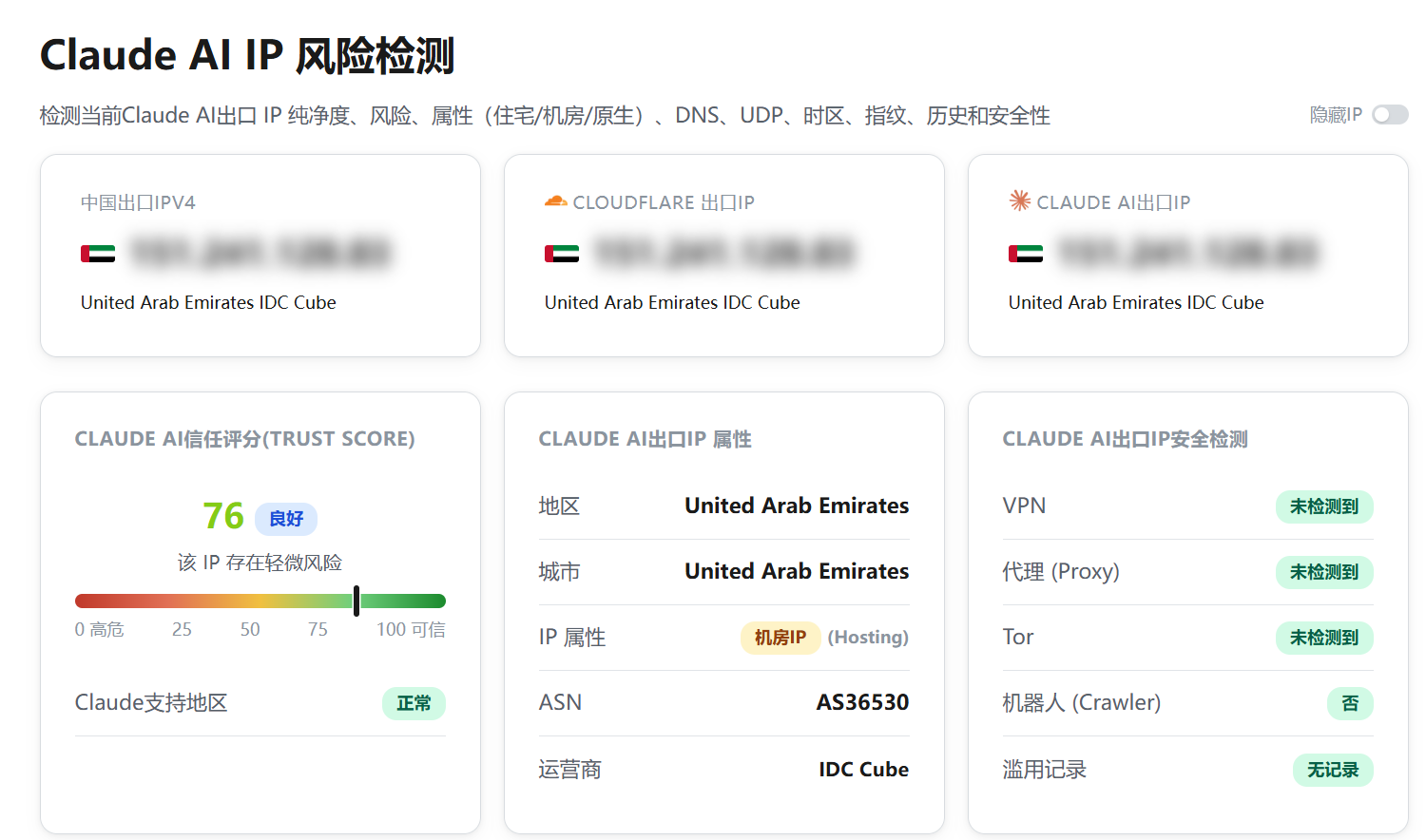Click the 该 IP 存在轻微风险 message
The width and height of the screenshot is (1426, 840).
tap(260, 563)
